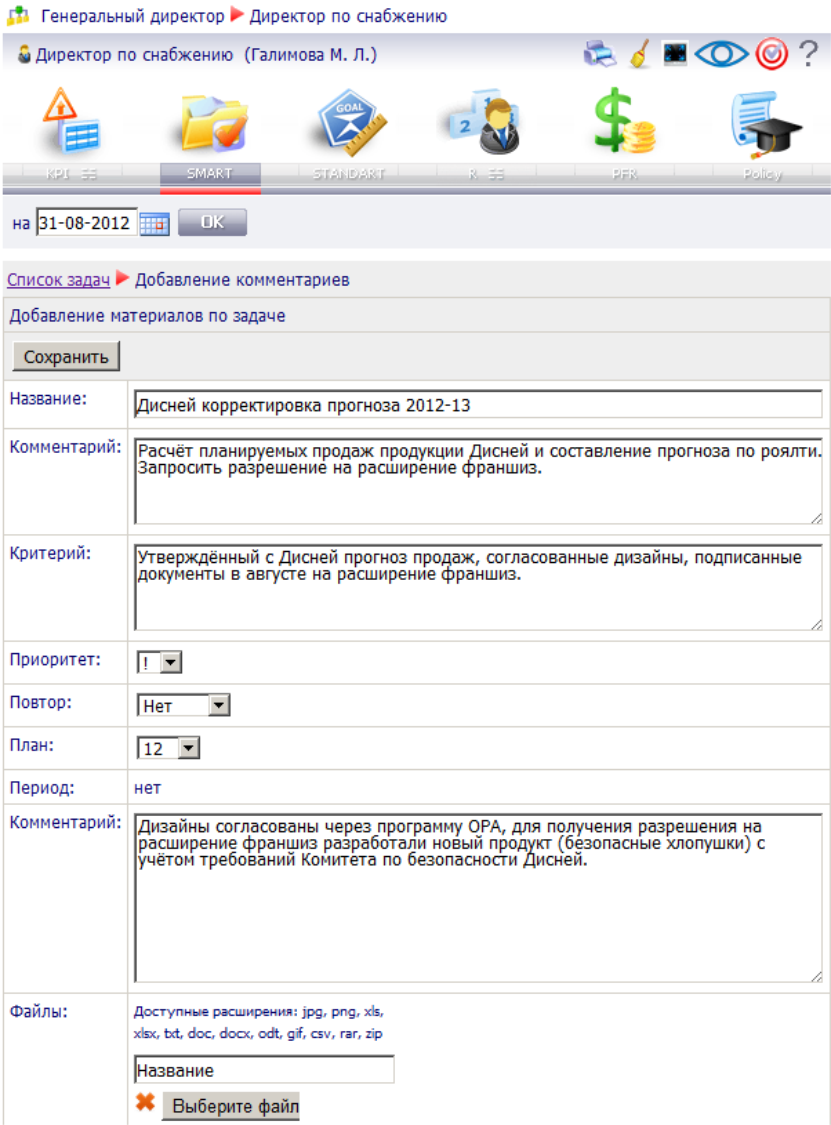Viewport: 831px width, 1125px height.
Task: Open the PFR dollar coins icon
Action: pos(624,121)
